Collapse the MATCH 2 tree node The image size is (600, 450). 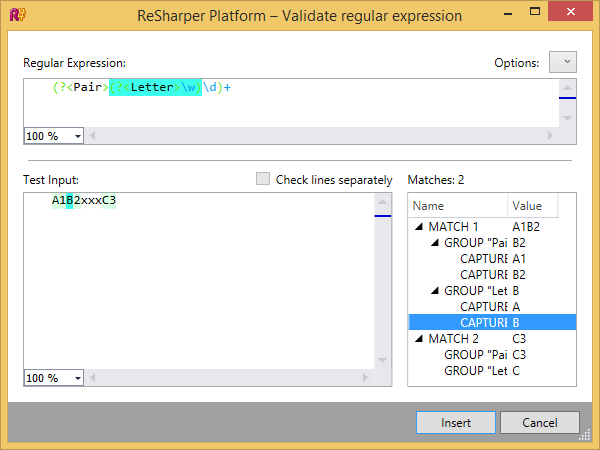pos(419,339)
